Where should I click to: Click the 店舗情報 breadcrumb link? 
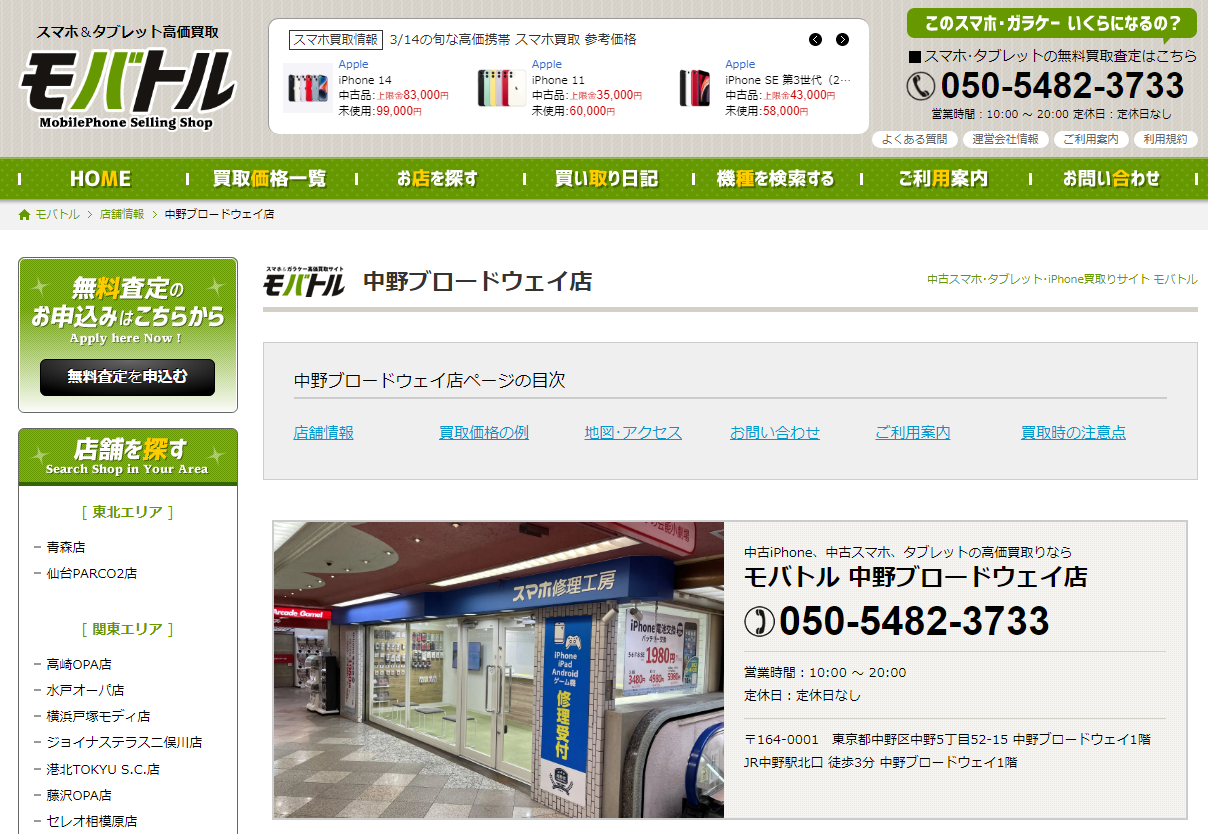122,215
